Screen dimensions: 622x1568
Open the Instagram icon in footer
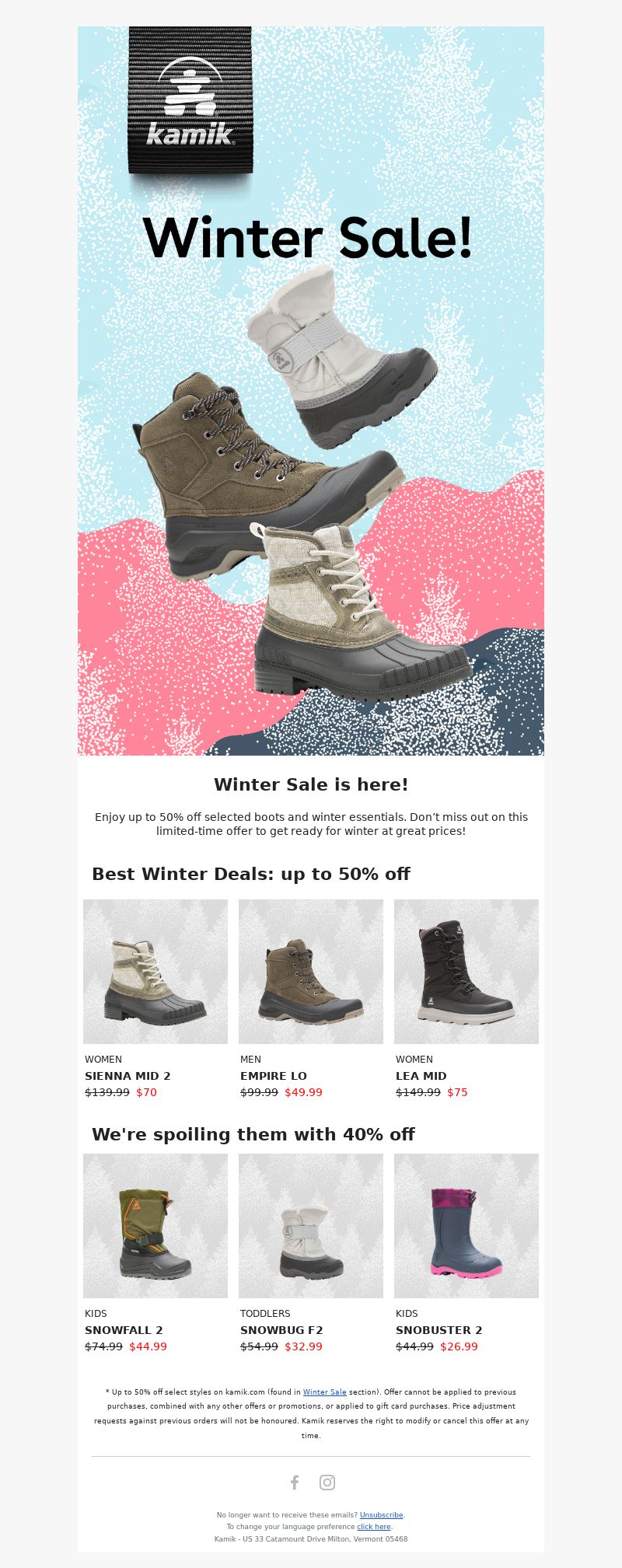(327, 1482)
